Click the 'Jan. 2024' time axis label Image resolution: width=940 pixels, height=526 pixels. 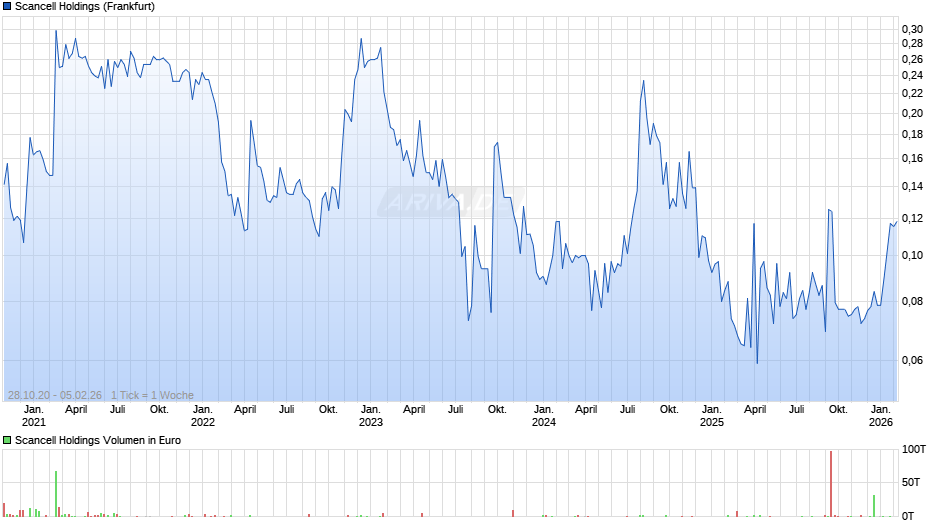544,416
